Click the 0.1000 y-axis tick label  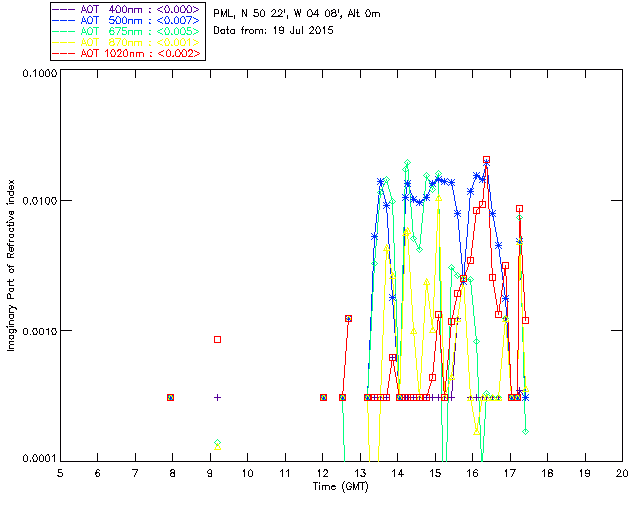pos(37,74)
